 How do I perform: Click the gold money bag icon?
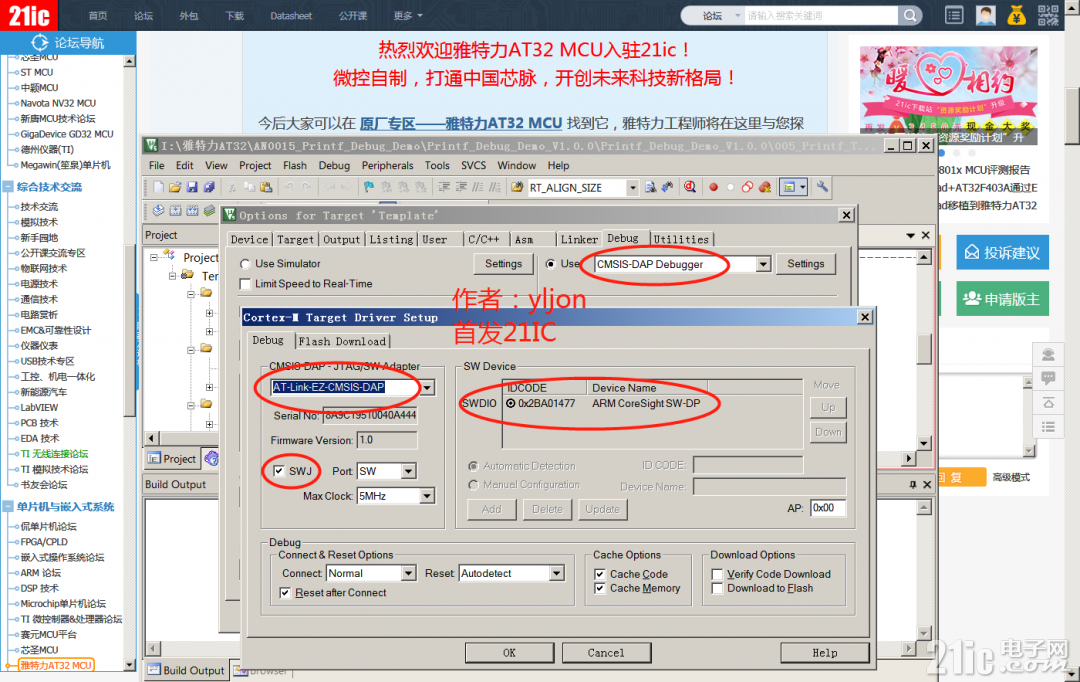coord(1017,15)
